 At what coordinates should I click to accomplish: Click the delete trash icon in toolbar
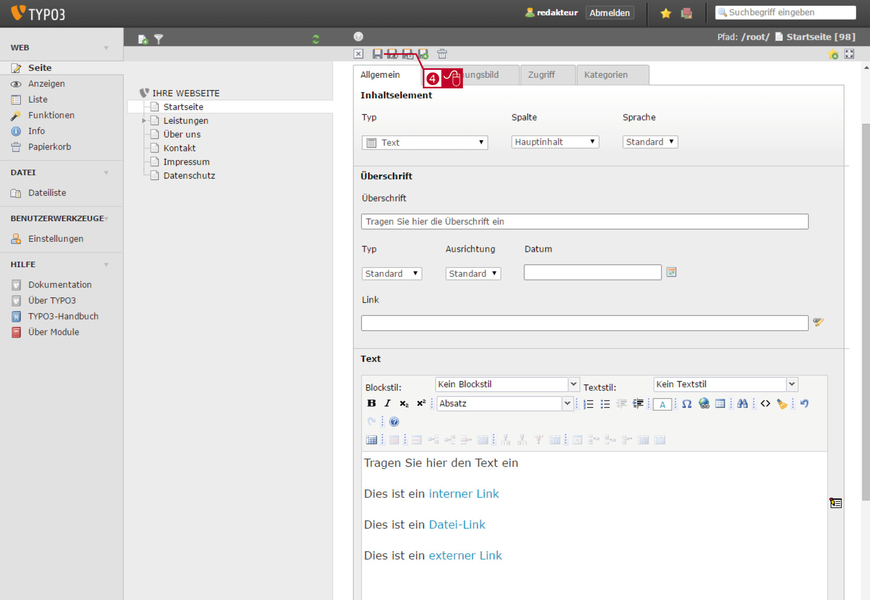[442, 54]
